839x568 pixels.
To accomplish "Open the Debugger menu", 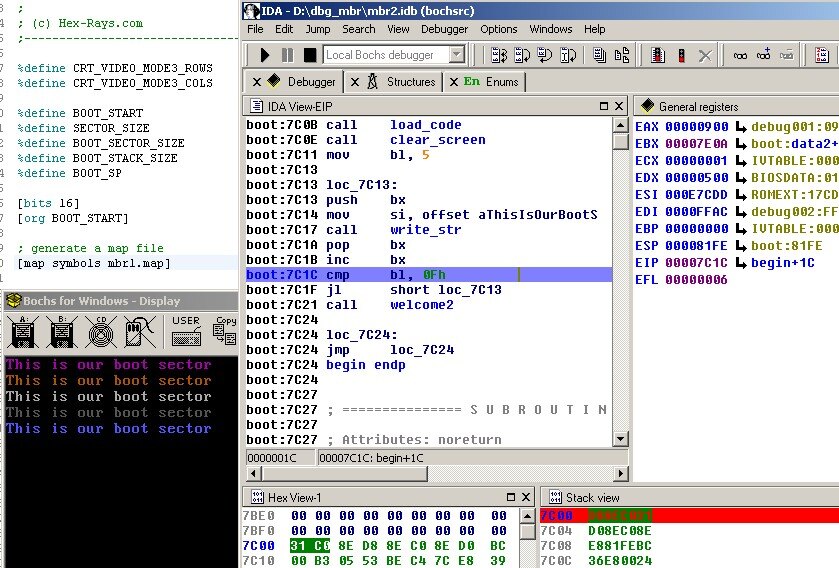I will (444, 29).
